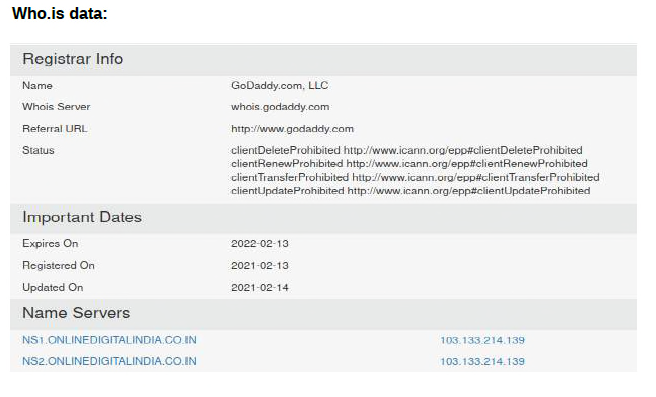This screenshot has width=656, height=397.
Task: Click the 'Name' field label
Action: pos(37,86)
